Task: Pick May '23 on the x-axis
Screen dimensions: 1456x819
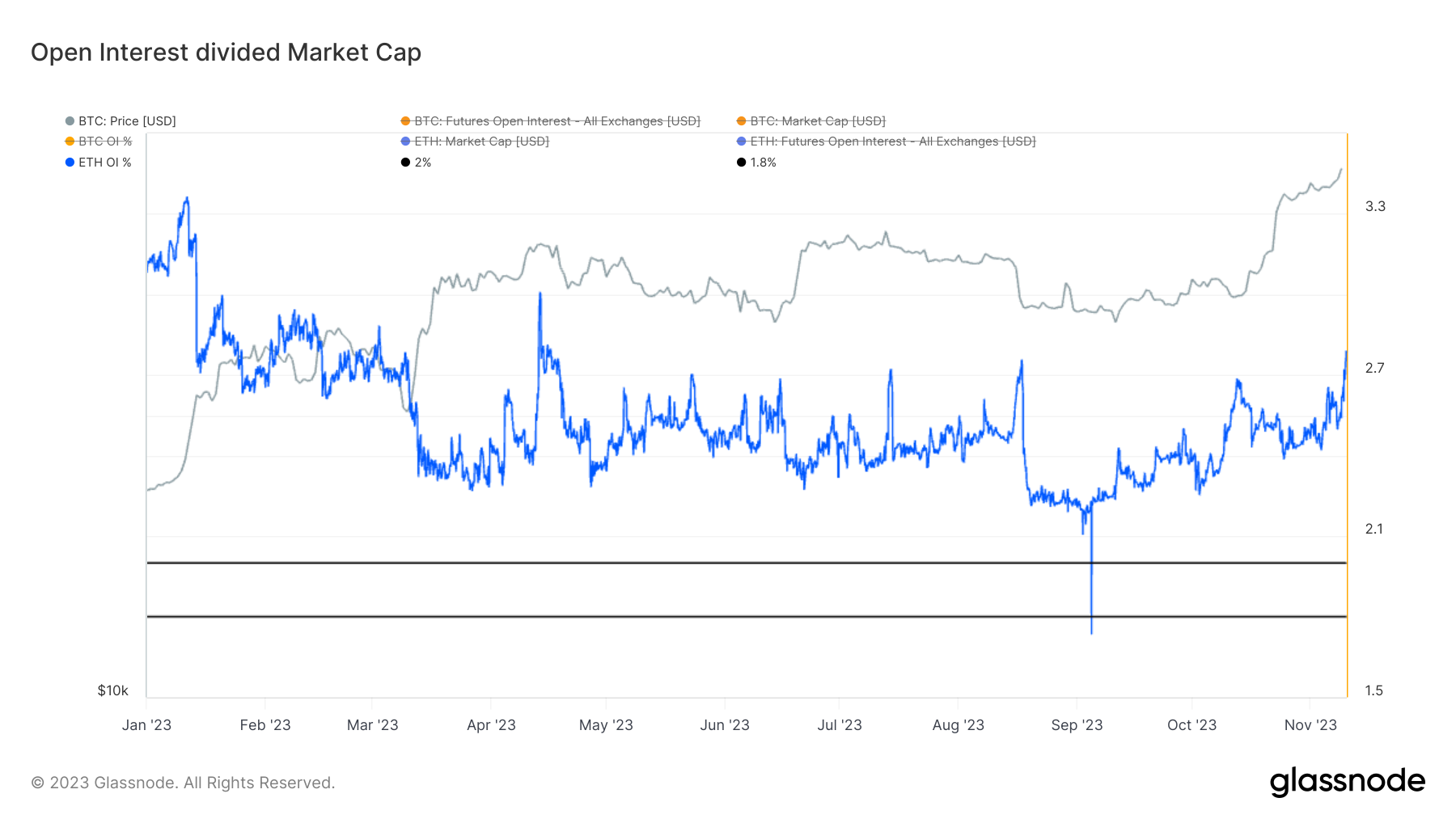Action: pos(606,725)
